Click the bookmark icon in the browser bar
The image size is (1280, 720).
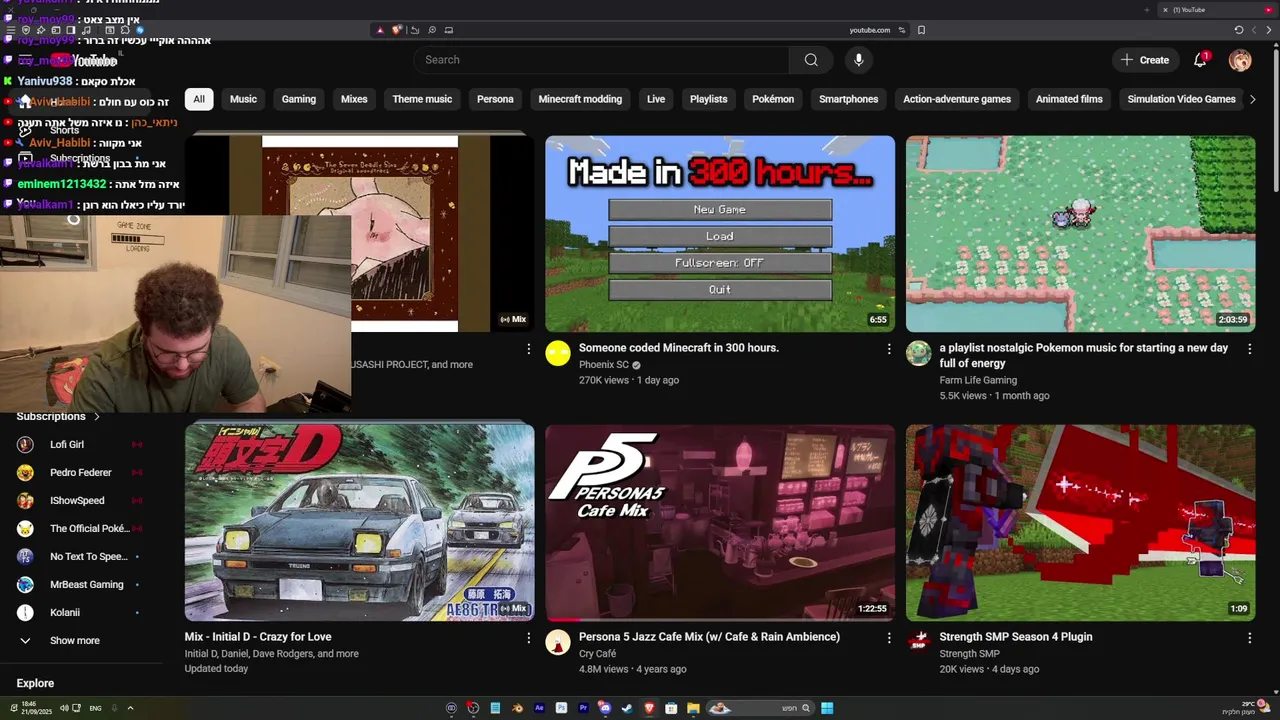pos(921,30)
